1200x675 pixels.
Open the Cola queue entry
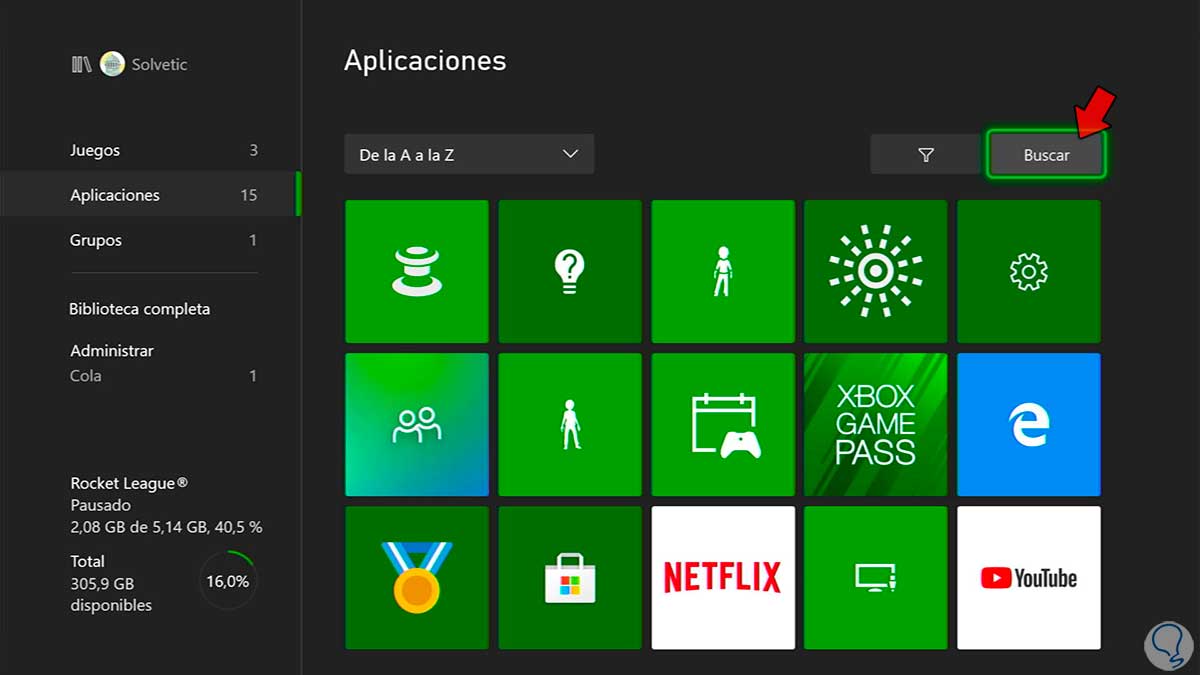point(163,376)
